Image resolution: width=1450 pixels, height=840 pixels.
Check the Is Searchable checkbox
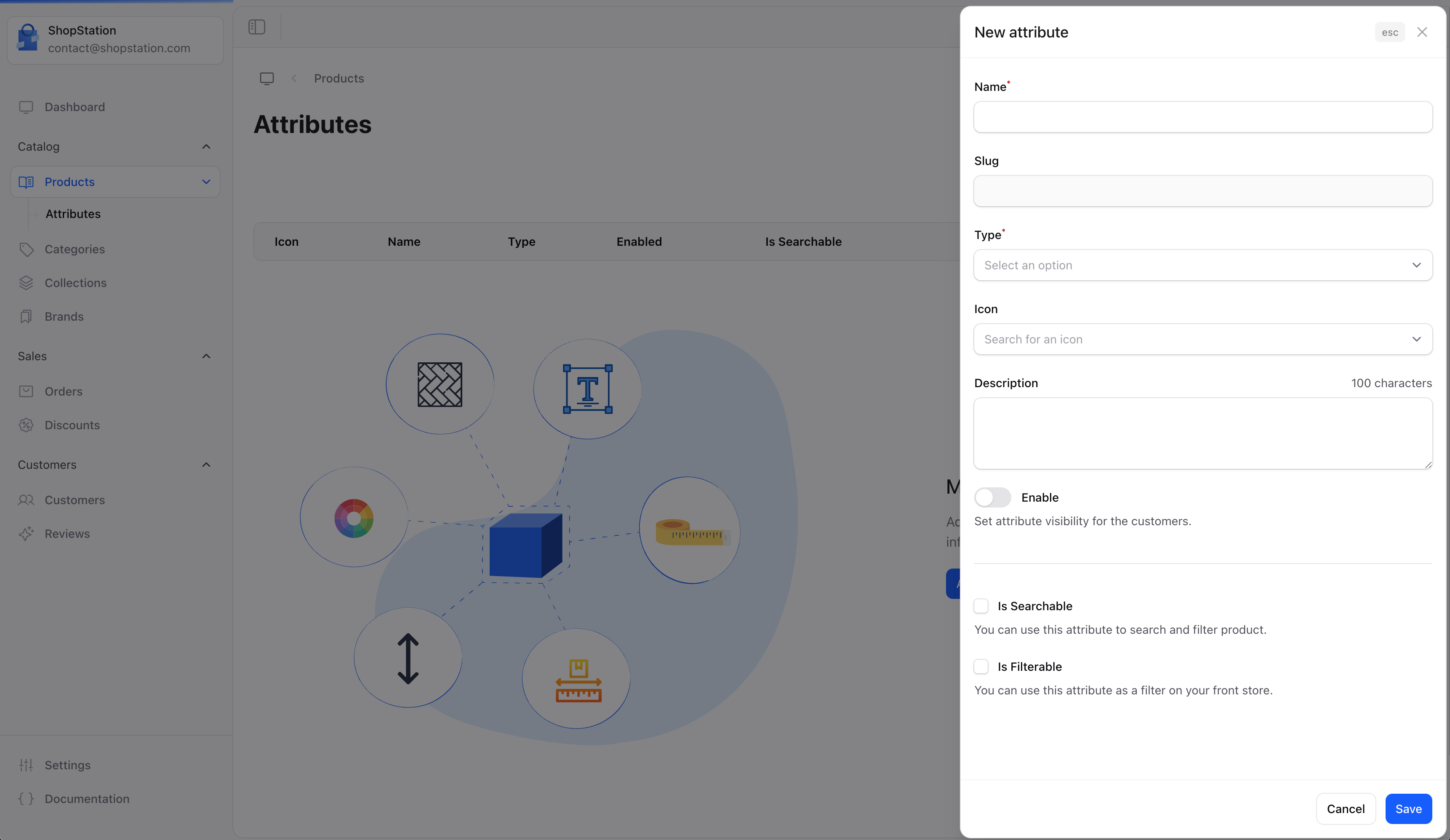click(981, 606)
